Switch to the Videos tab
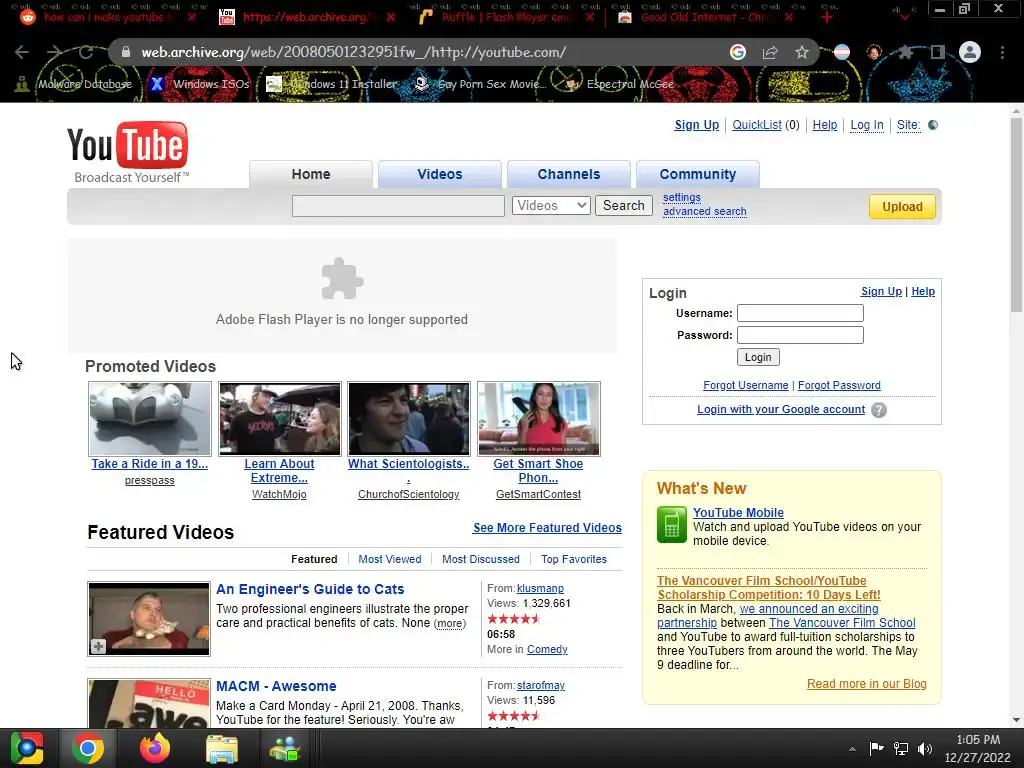 [x=440, y=174]
